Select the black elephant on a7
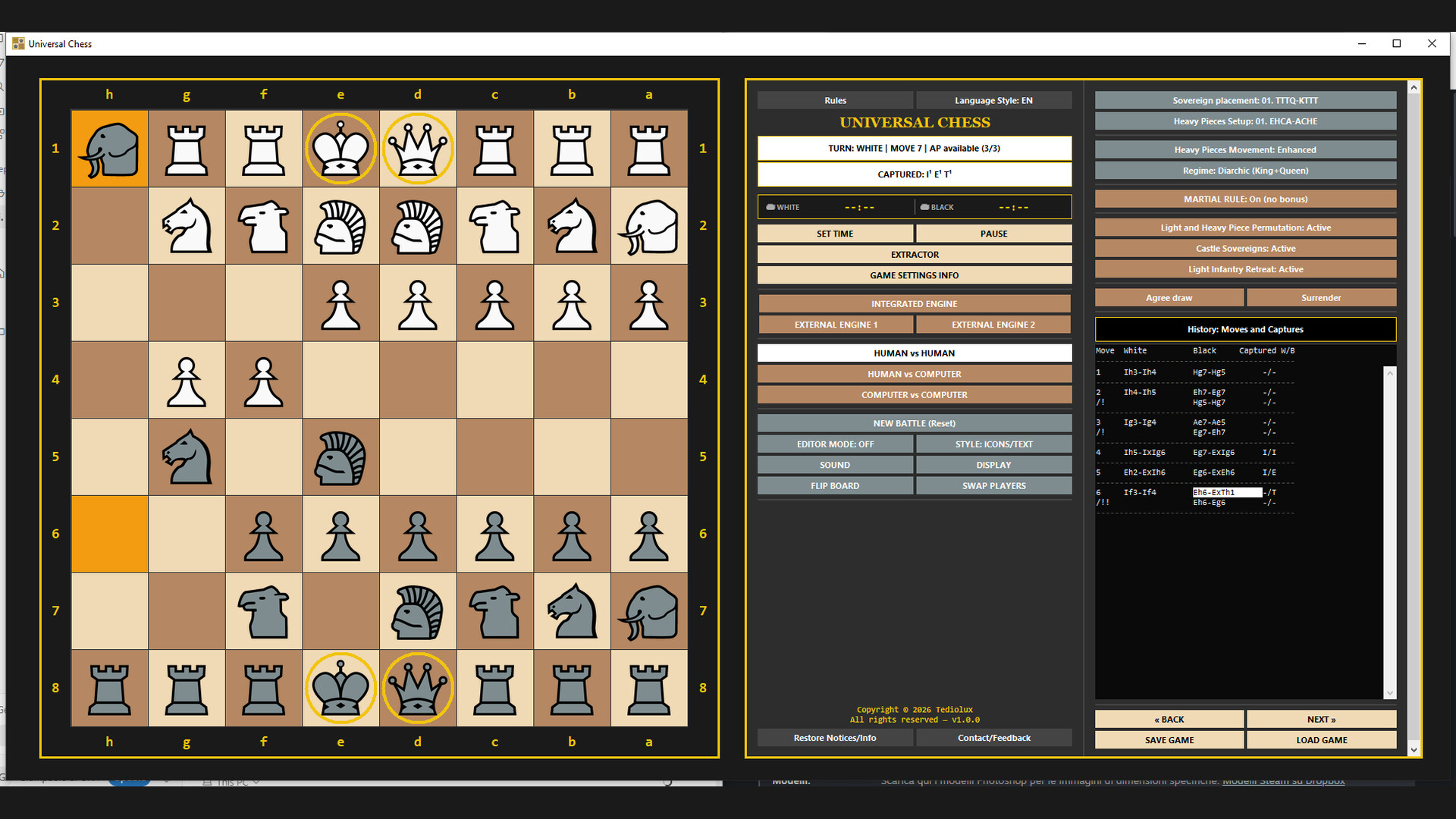The width and height of the screenshot is (1456, 819). [x=649, y=611]
